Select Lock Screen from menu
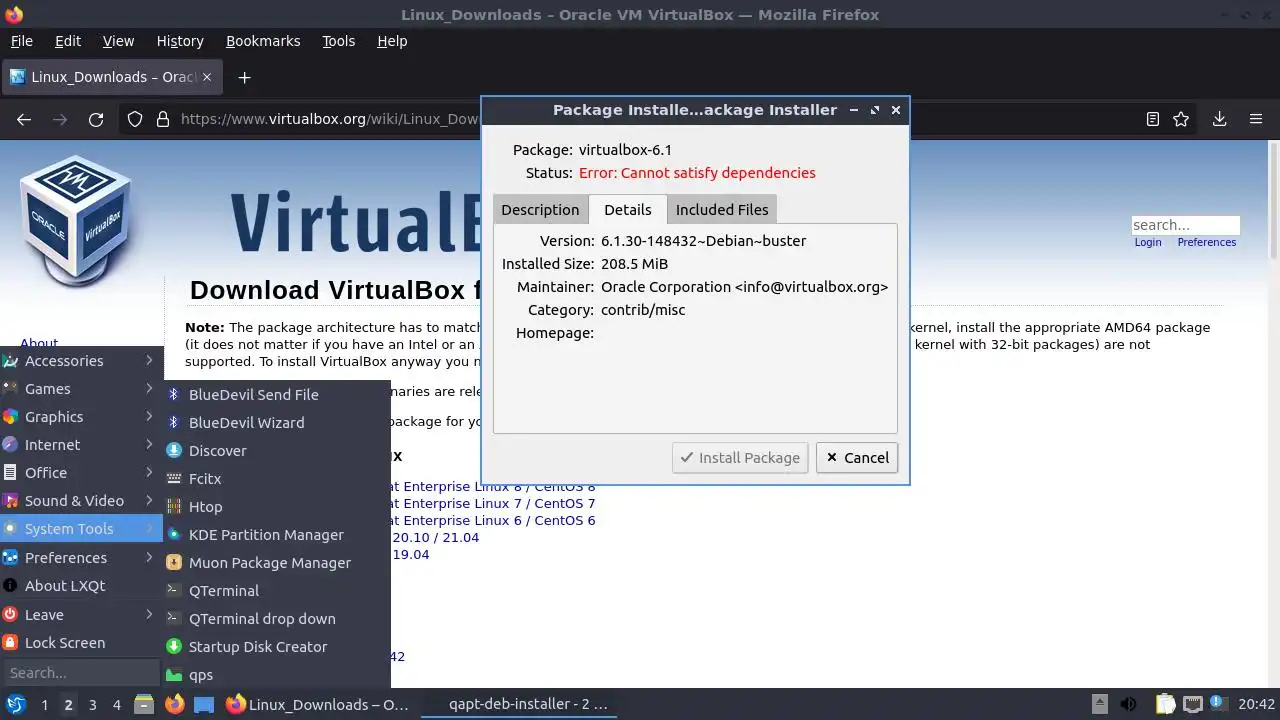This screenshot has width=1280, height=720. pos(81,643)
